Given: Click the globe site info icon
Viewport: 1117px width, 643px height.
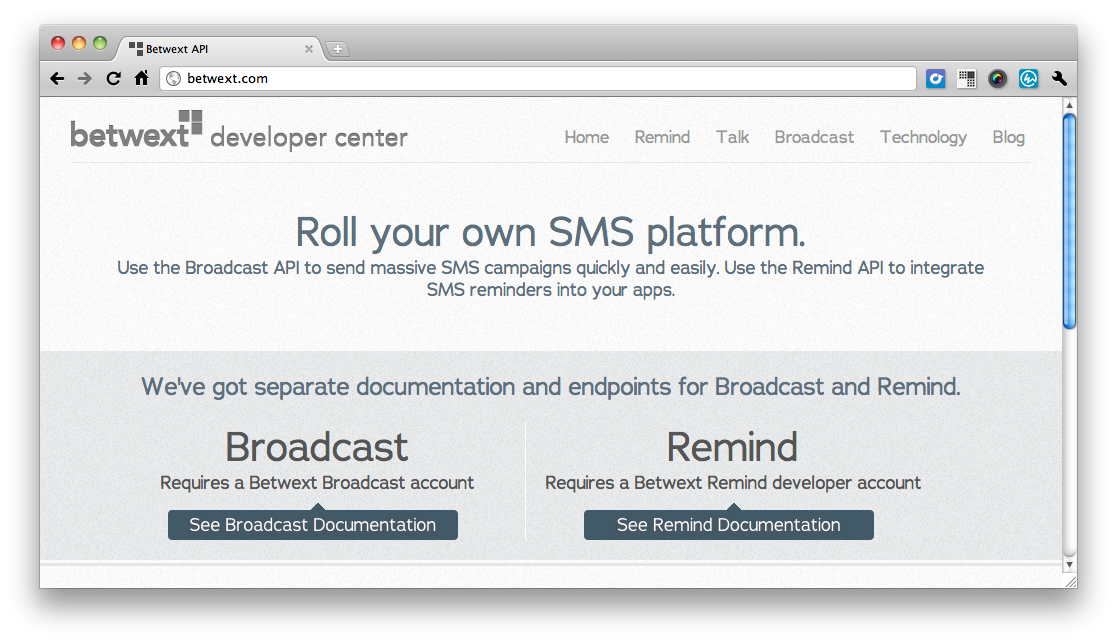Looking at the screenshot, I should pyautogui.click(x=173, y=78).
